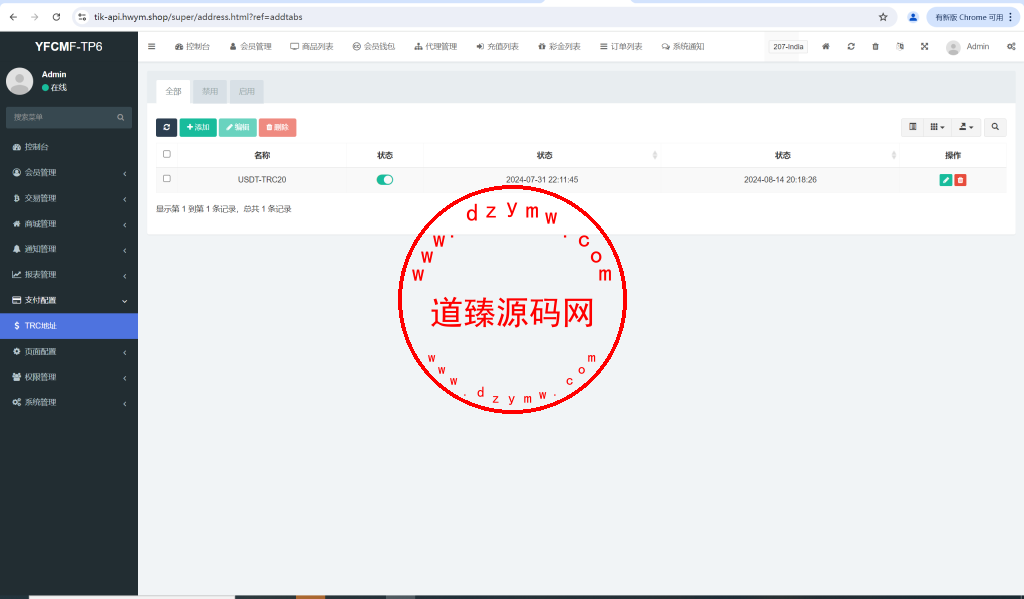The height and width of the screenshot is (599, 1024).
Task: Toggle USDT-TRC20 status switch
Action: (x=385, y=180)
